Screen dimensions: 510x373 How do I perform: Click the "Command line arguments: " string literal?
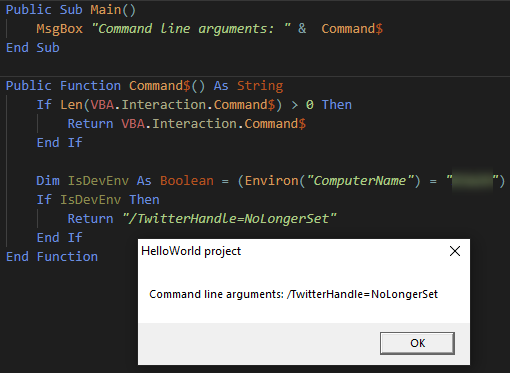(191, 29)
